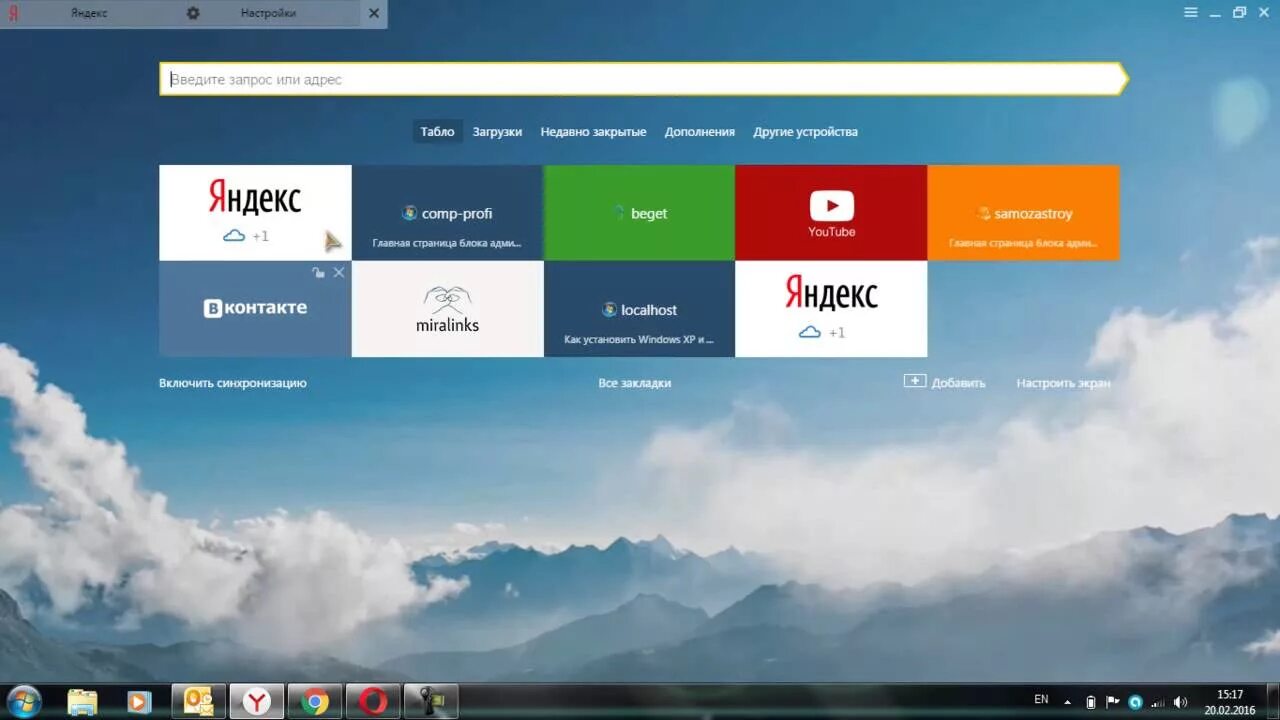Open the volume speaker icon
This screenshot has width=1280, height=720.
pos(1181,702)
